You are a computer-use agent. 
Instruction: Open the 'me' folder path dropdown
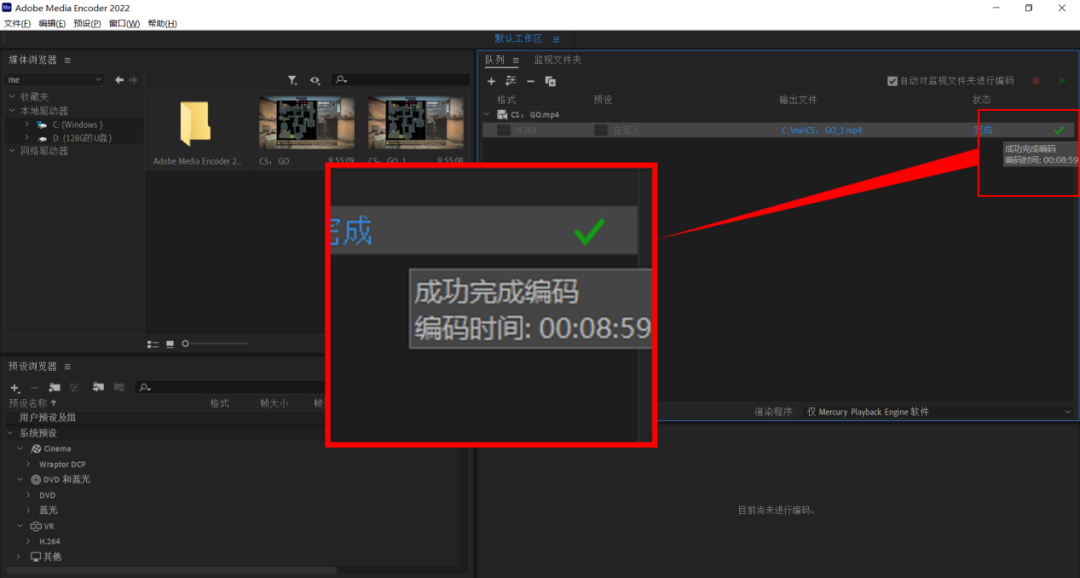coord(54,80)
